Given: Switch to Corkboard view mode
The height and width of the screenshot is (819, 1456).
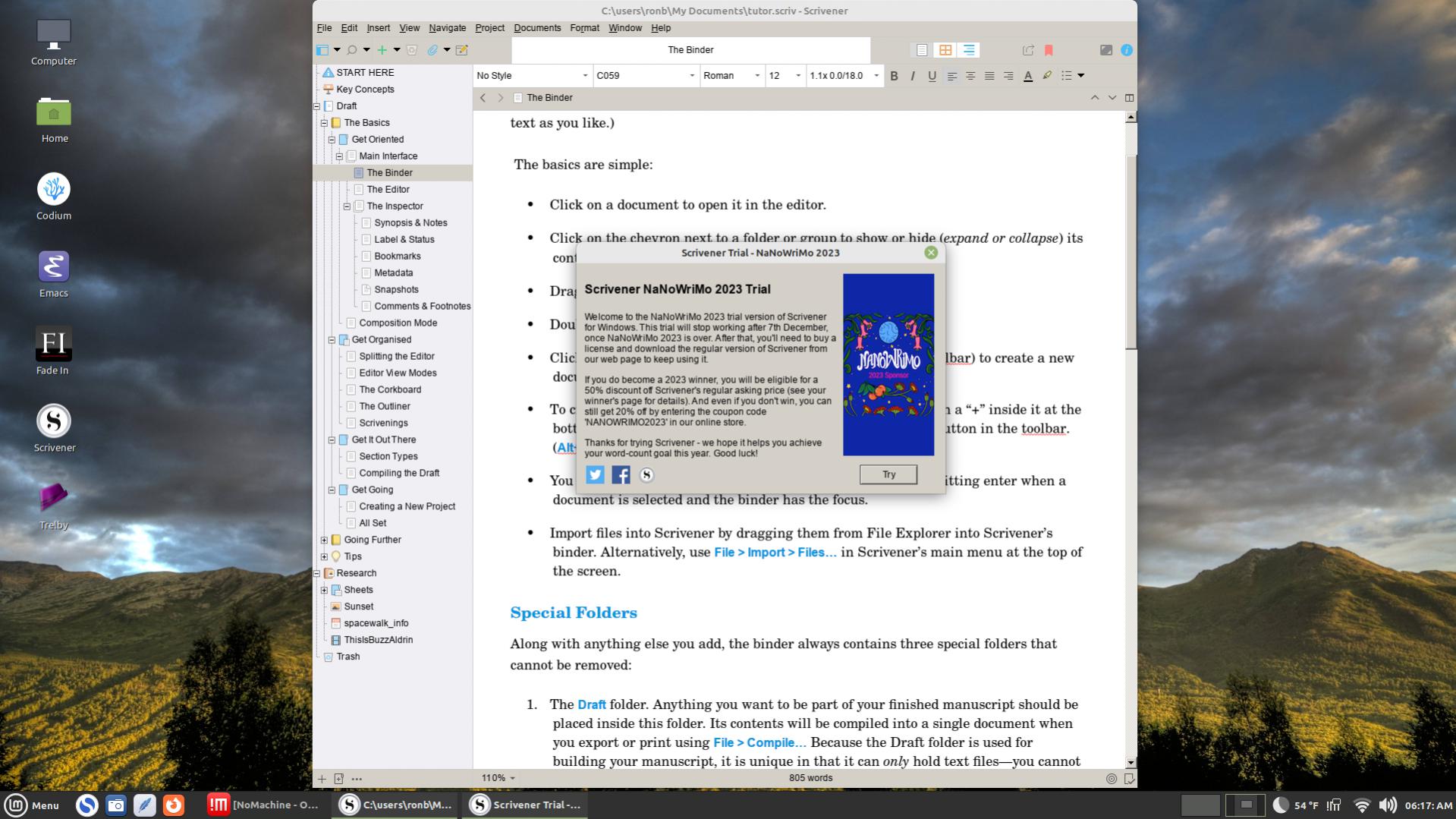Looking at the screenshot, I should 945,50.
